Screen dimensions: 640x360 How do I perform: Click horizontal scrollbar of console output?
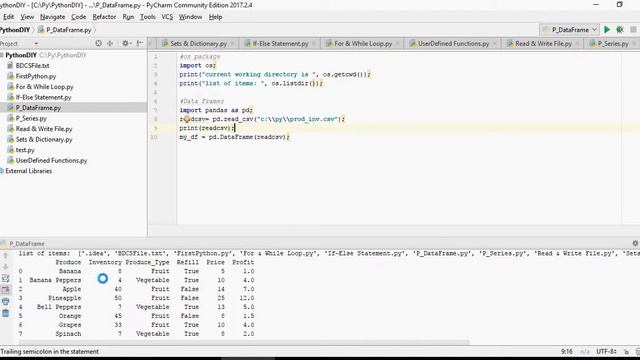pos(244,342)
